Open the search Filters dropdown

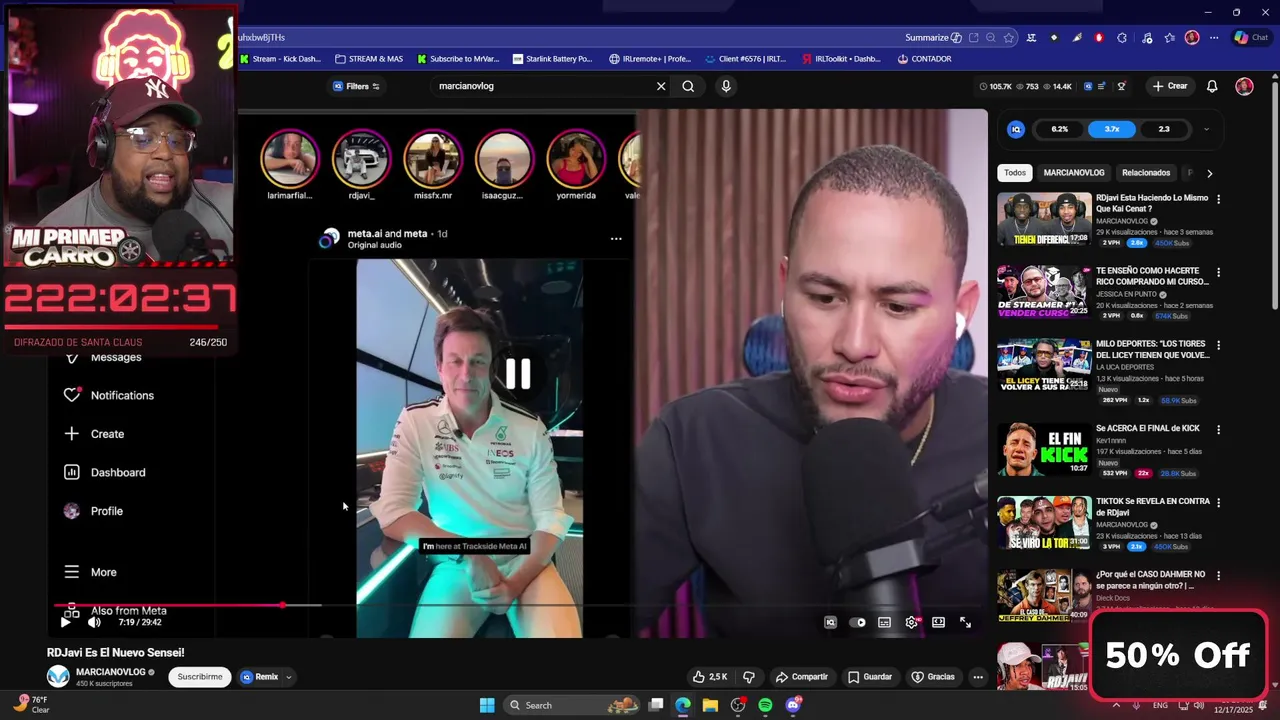coord(356,86)
